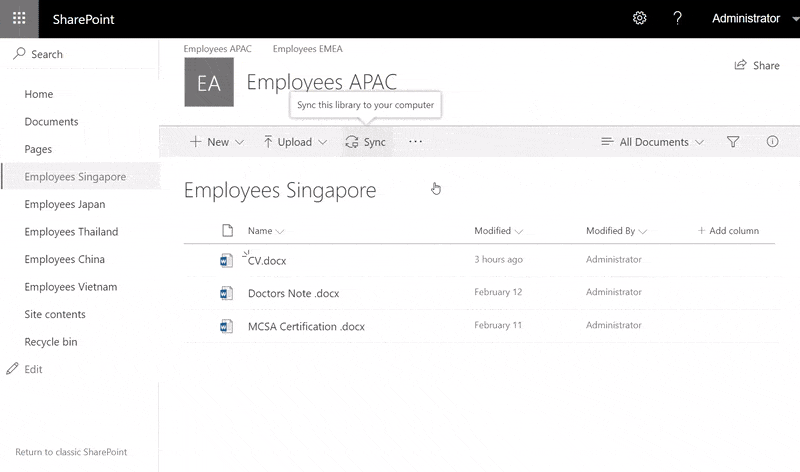Go to Employees Japan in sidebar

65,204
